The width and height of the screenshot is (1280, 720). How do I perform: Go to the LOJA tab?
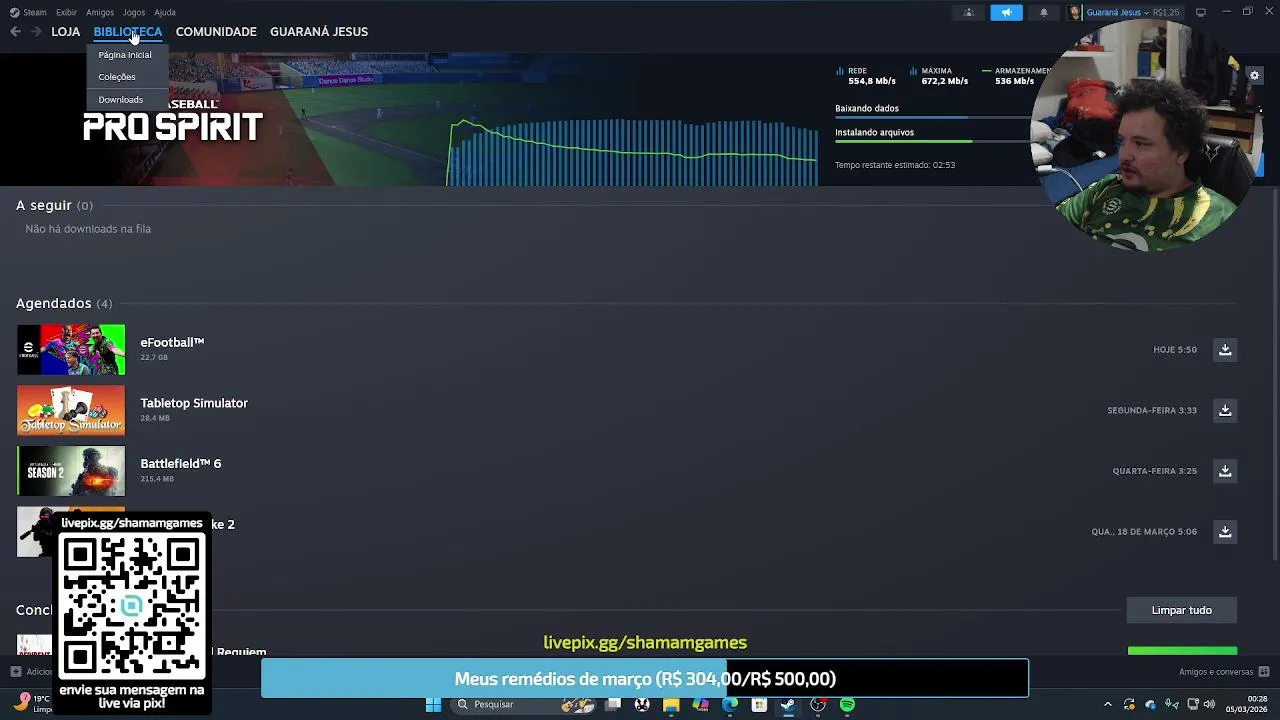tap(66, 32)
